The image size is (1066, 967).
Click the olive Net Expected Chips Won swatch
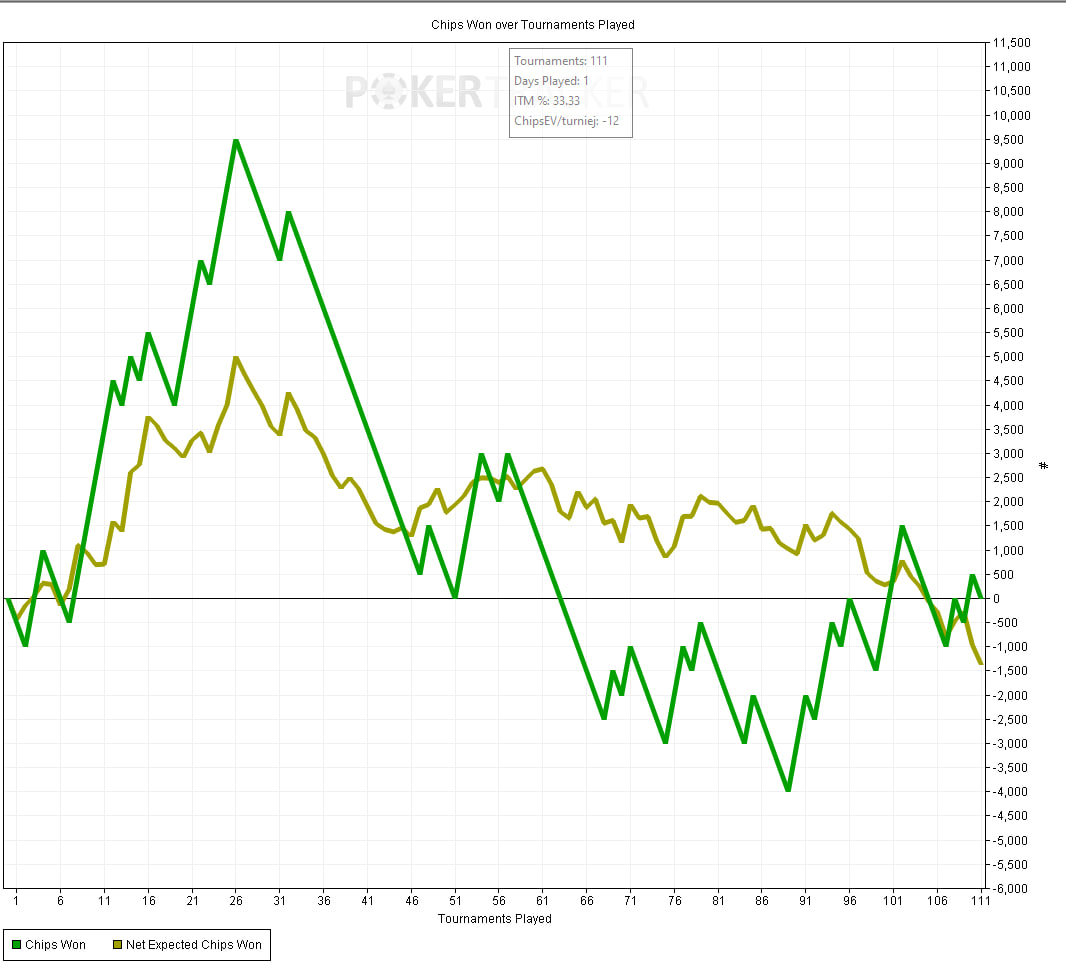tap(117, 945)
